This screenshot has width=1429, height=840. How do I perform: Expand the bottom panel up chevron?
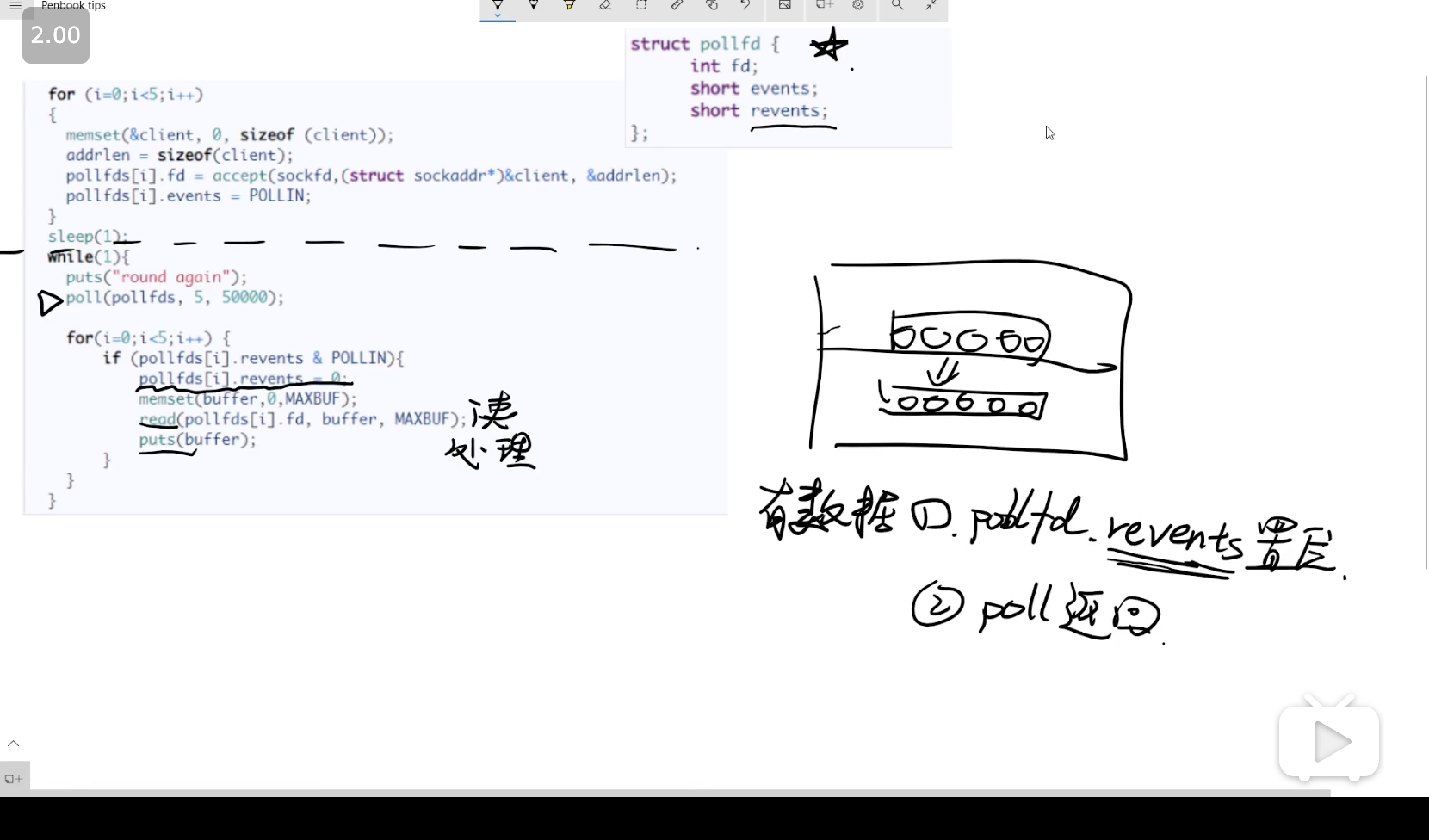click(14, 743)
